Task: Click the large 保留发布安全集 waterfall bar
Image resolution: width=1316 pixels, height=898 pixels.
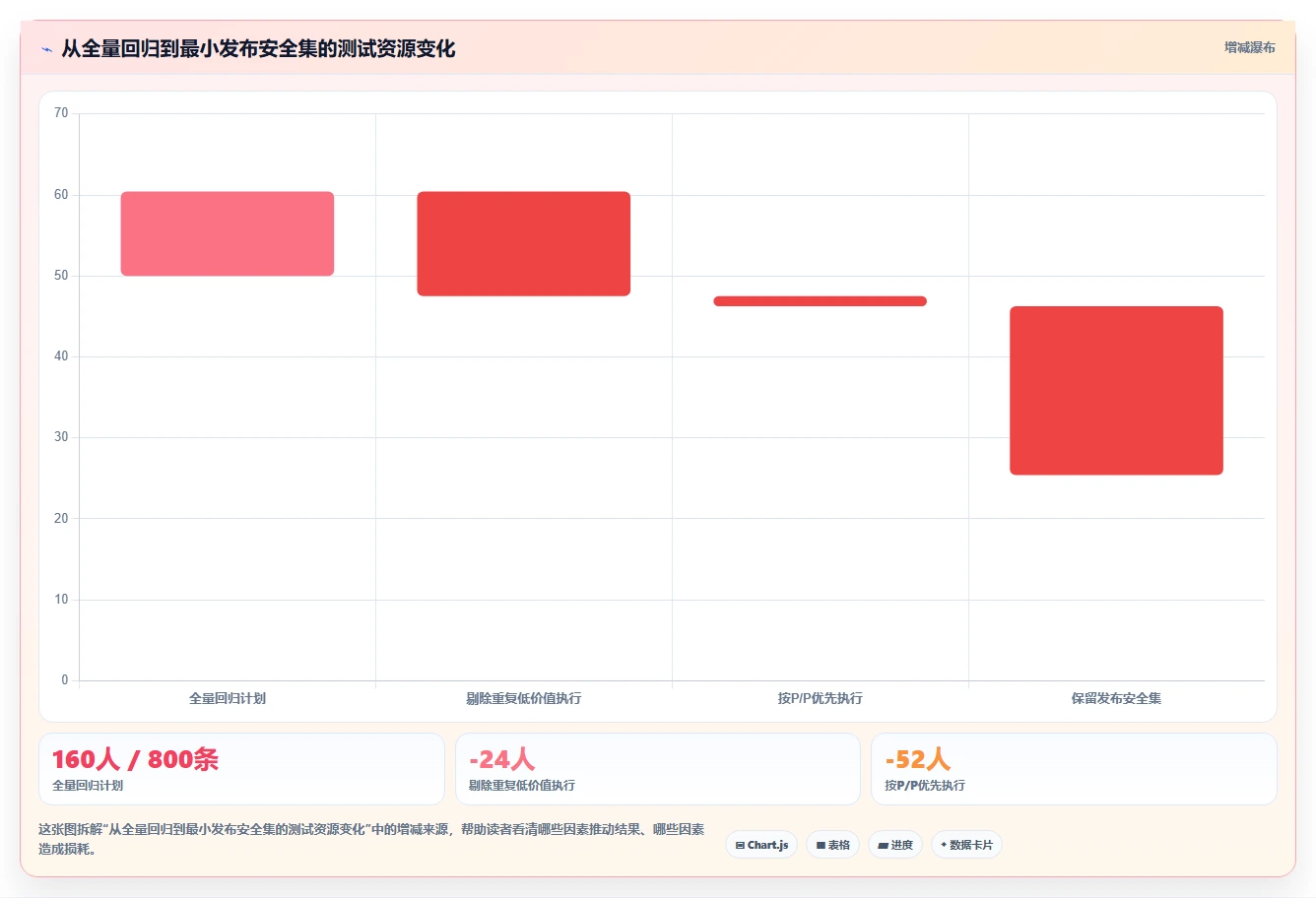Action: (1116, 391)
